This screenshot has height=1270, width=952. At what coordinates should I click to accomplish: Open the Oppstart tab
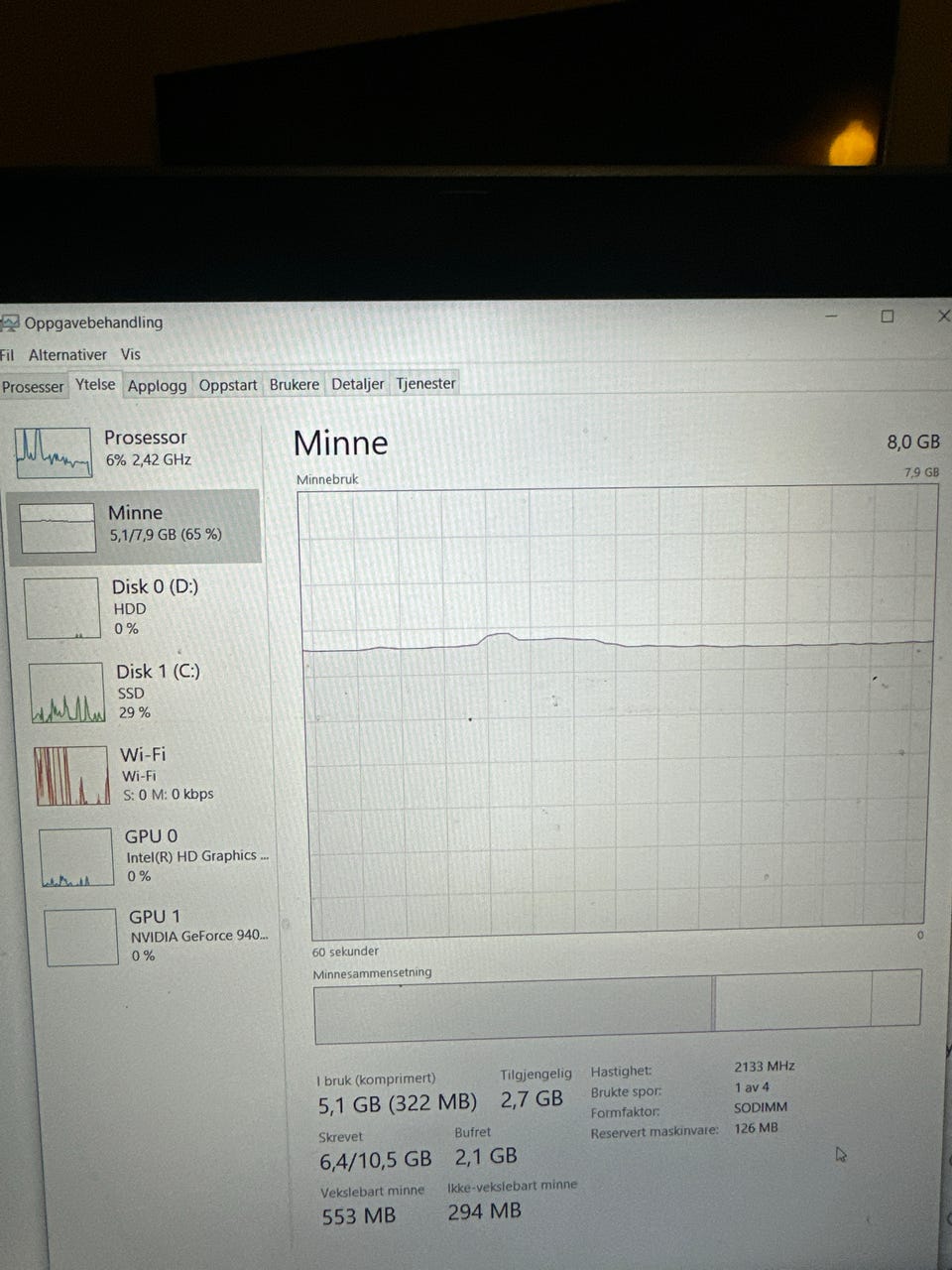point(228,385)
